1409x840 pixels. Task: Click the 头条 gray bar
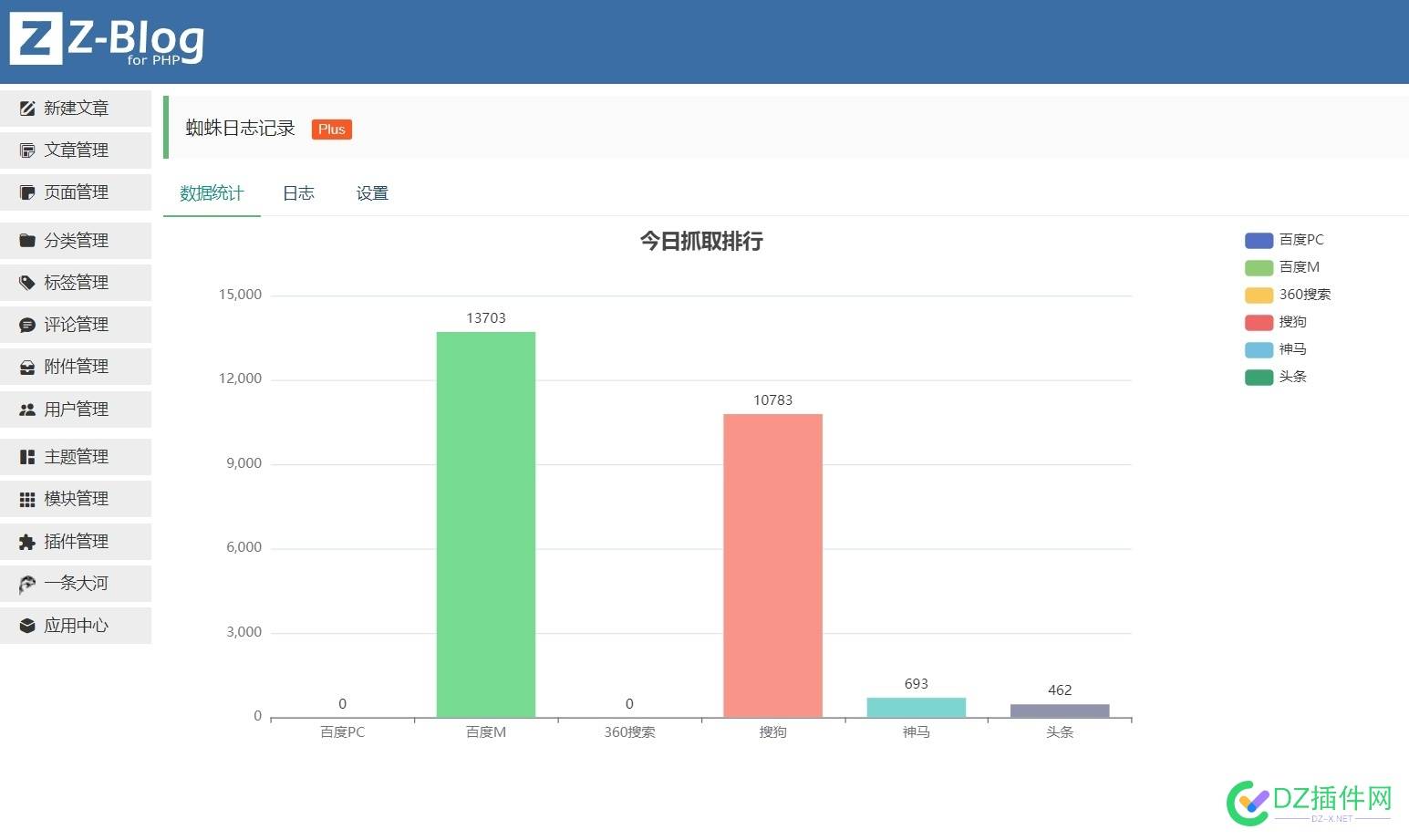click(1060, 711)
